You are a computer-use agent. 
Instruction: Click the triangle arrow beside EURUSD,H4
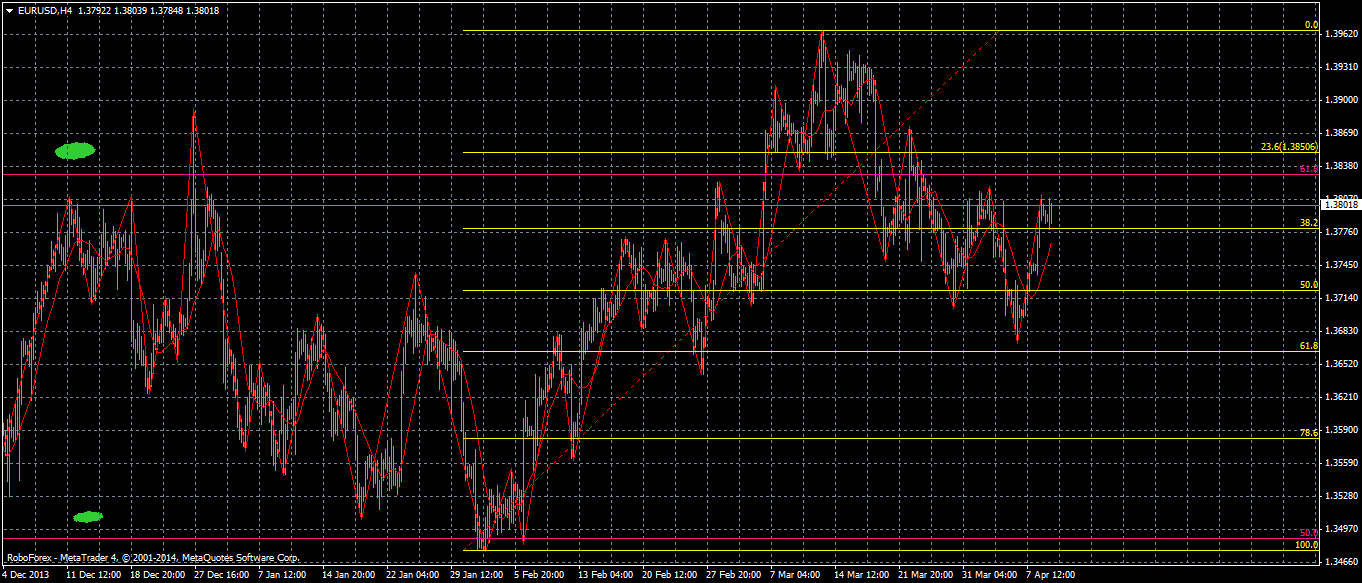[9, 10]
